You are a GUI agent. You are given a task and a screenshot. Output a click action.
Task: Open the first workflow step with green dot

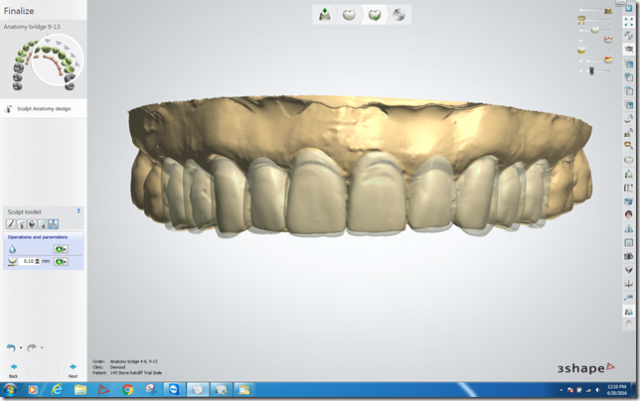[325, 15]
